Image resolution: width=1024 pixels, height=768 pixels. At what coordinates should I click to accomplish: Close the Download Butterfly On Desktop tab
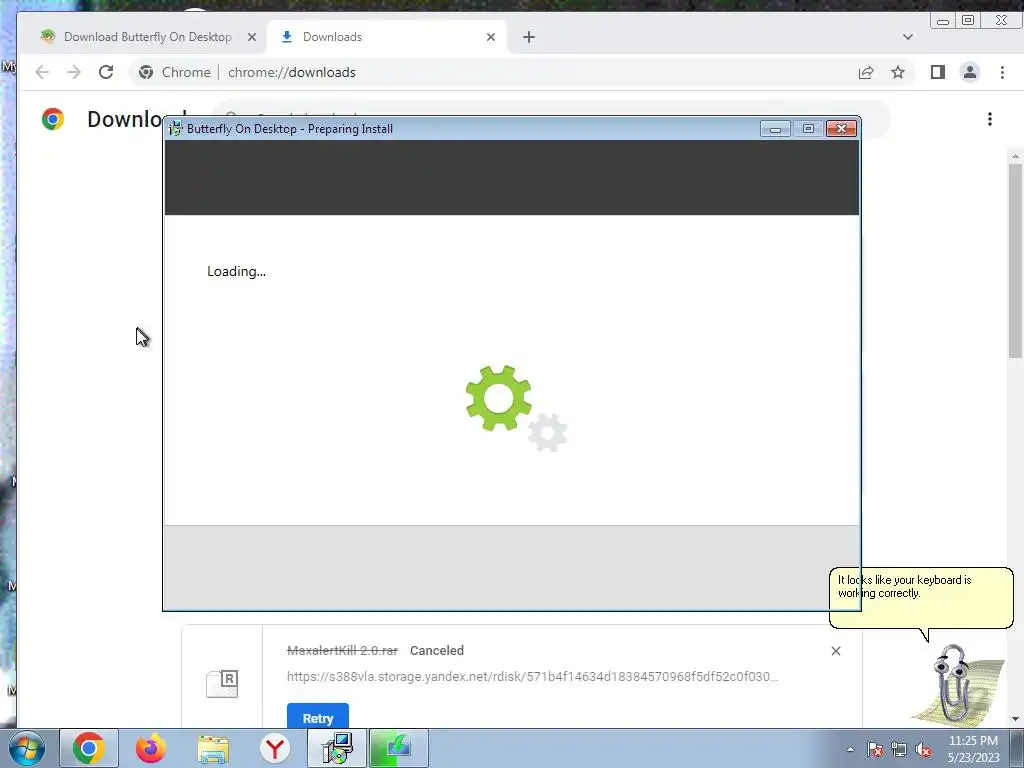coord(251,37)
